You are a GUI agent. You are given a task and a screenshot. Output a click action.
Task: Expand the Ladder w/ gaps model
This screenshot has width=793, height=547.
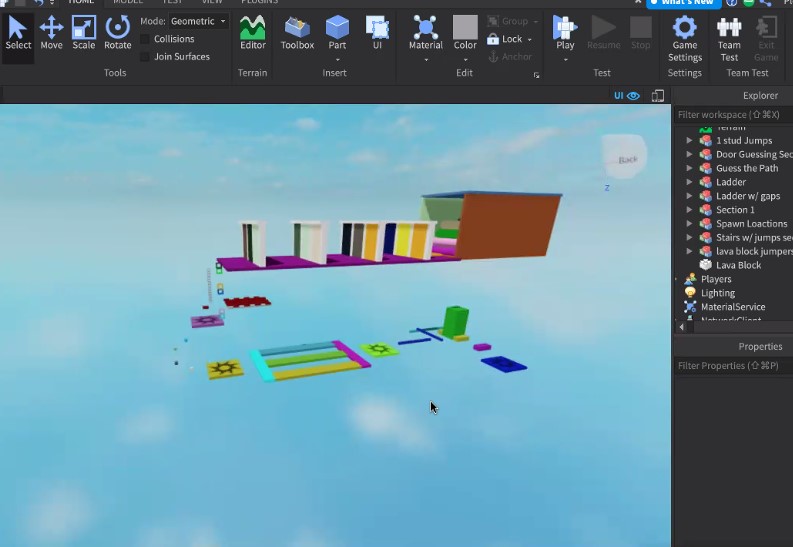(689, 196)
